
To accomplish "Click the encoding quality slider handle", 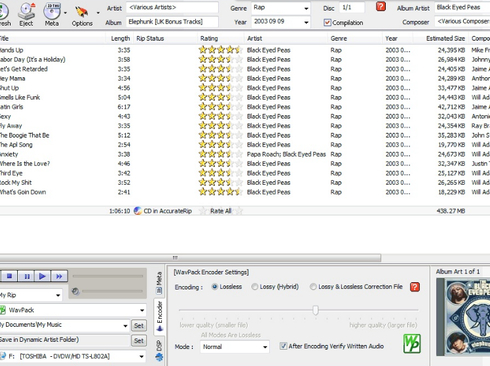I will coord(315,310).
